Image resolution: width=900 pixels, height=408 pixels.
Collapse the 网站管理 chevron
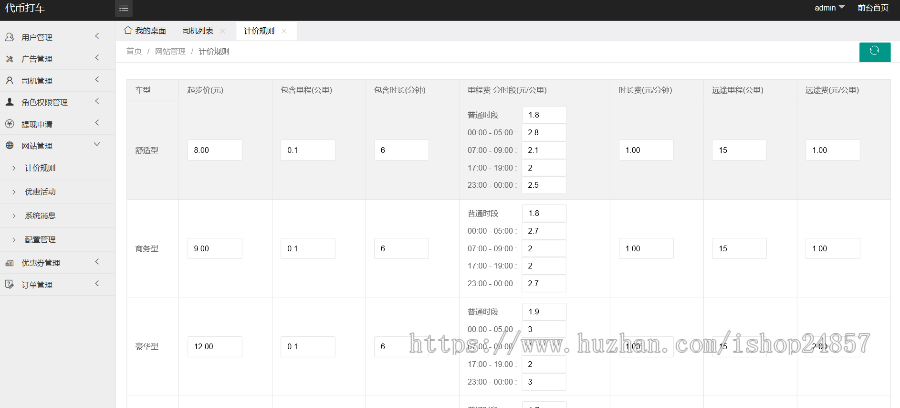(x=97, y=144)
